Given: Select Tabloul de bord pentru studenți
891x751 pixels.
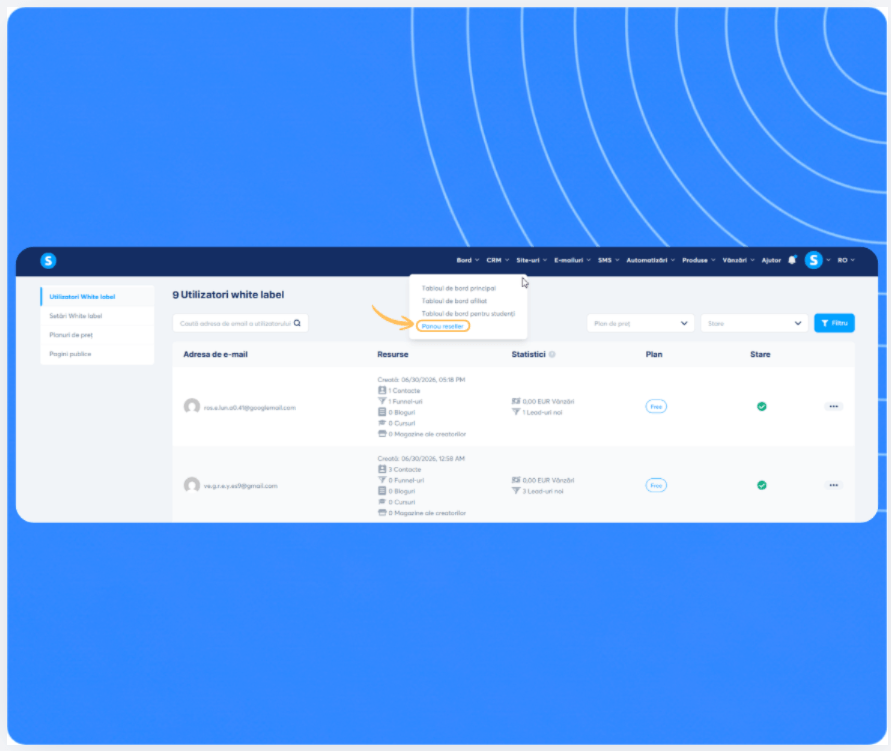Looking at the screenshot, I should (468, 314).
